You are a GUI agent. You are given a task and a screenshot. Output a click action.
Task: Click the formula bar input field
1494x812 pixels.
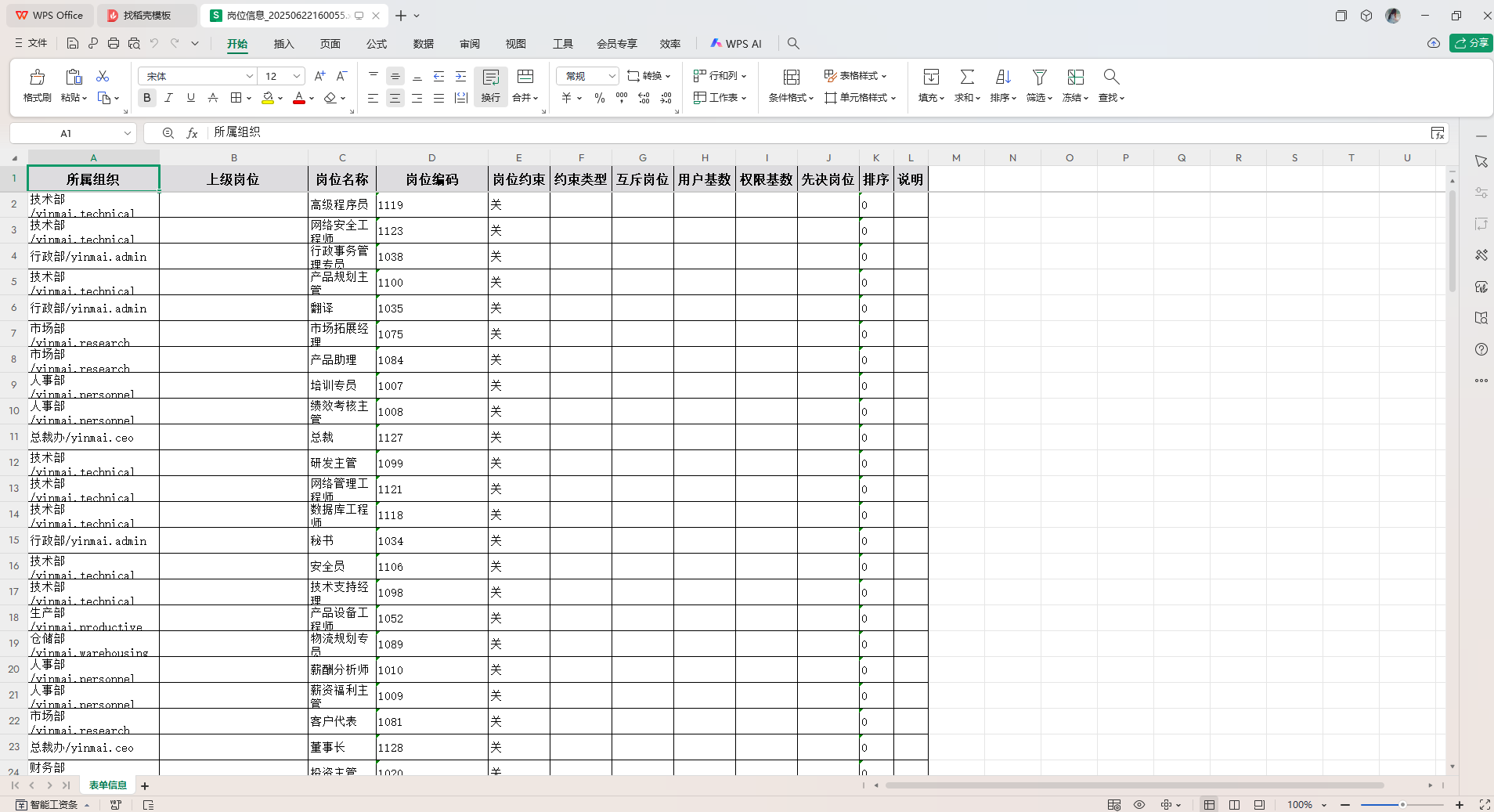[x=783, y=133]
